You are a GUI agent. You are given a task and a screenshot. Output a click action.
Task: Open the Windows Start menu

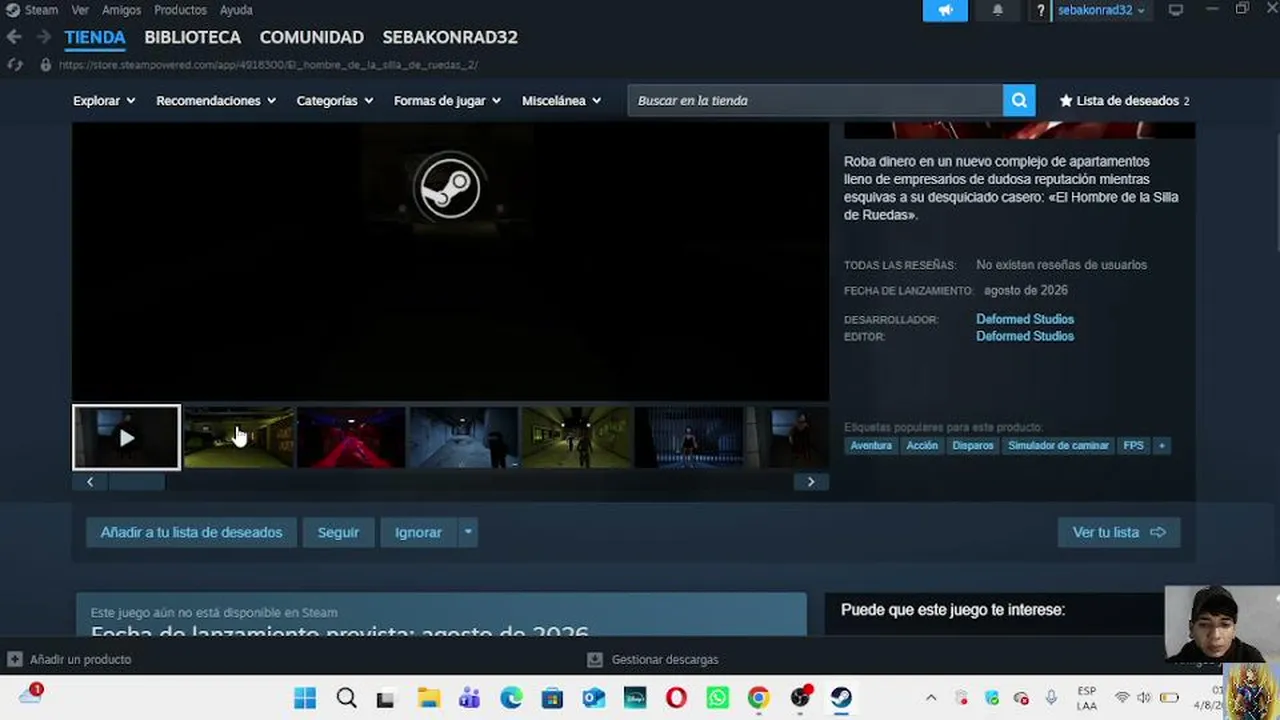(x=305, y=697)
